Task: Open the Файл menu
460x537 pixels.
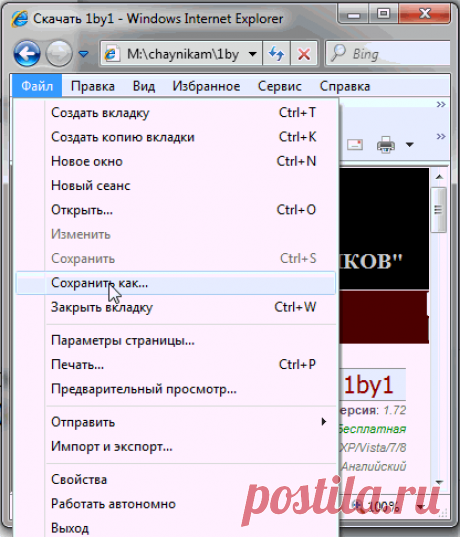Action: pos(37,86)
